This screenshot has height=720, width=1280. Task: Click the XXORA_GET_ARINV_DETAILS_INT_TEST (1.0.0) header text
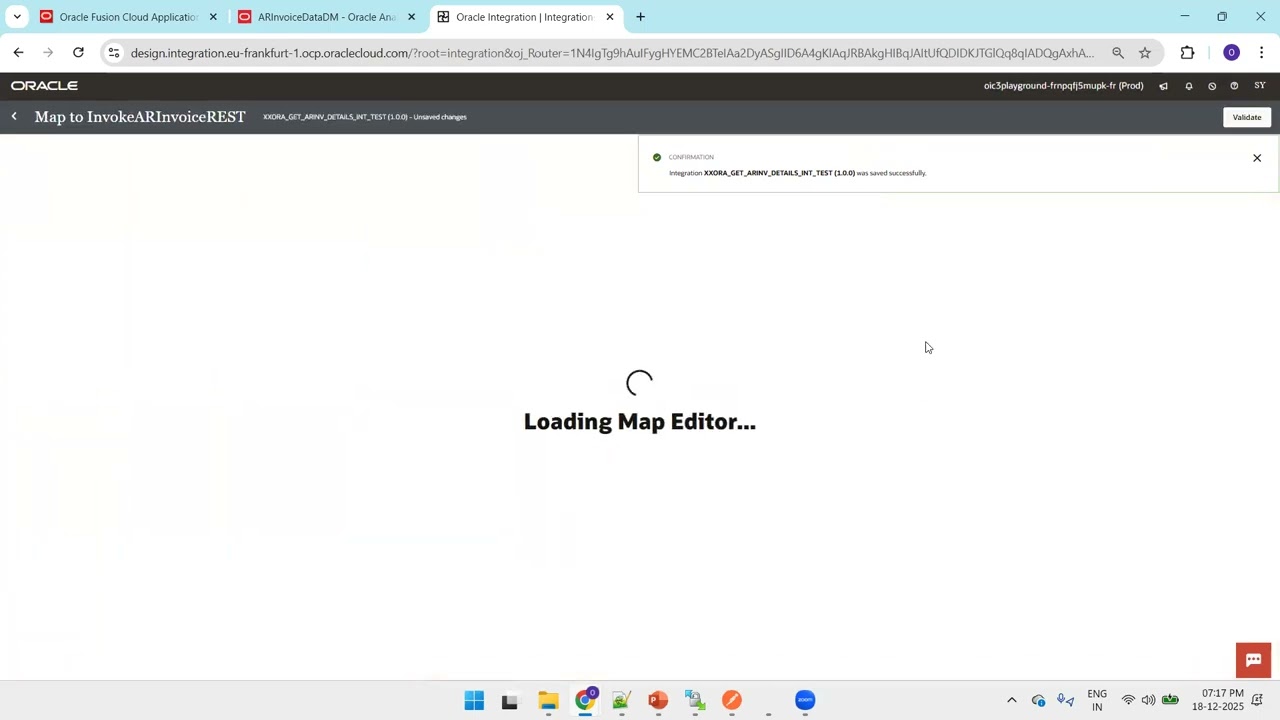(x=335, y=117)
